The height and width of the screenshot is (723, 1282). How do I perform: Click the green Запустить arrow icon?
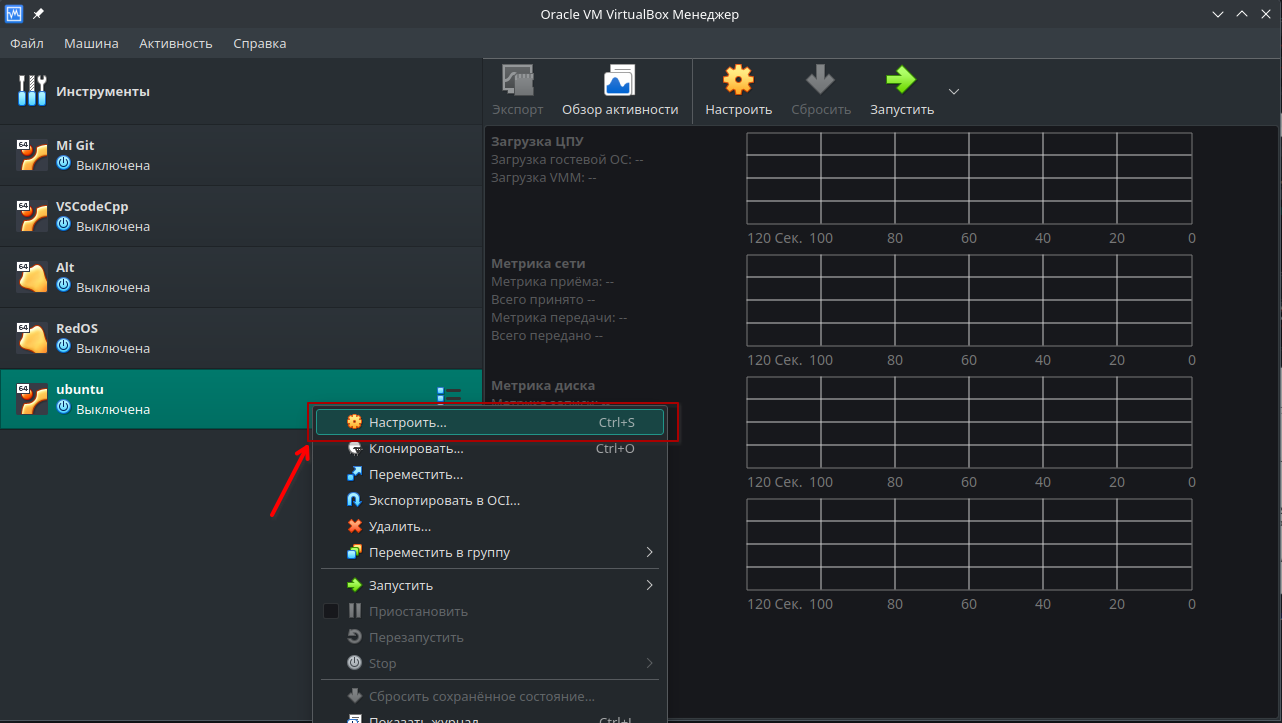click(x=901, y=81)
